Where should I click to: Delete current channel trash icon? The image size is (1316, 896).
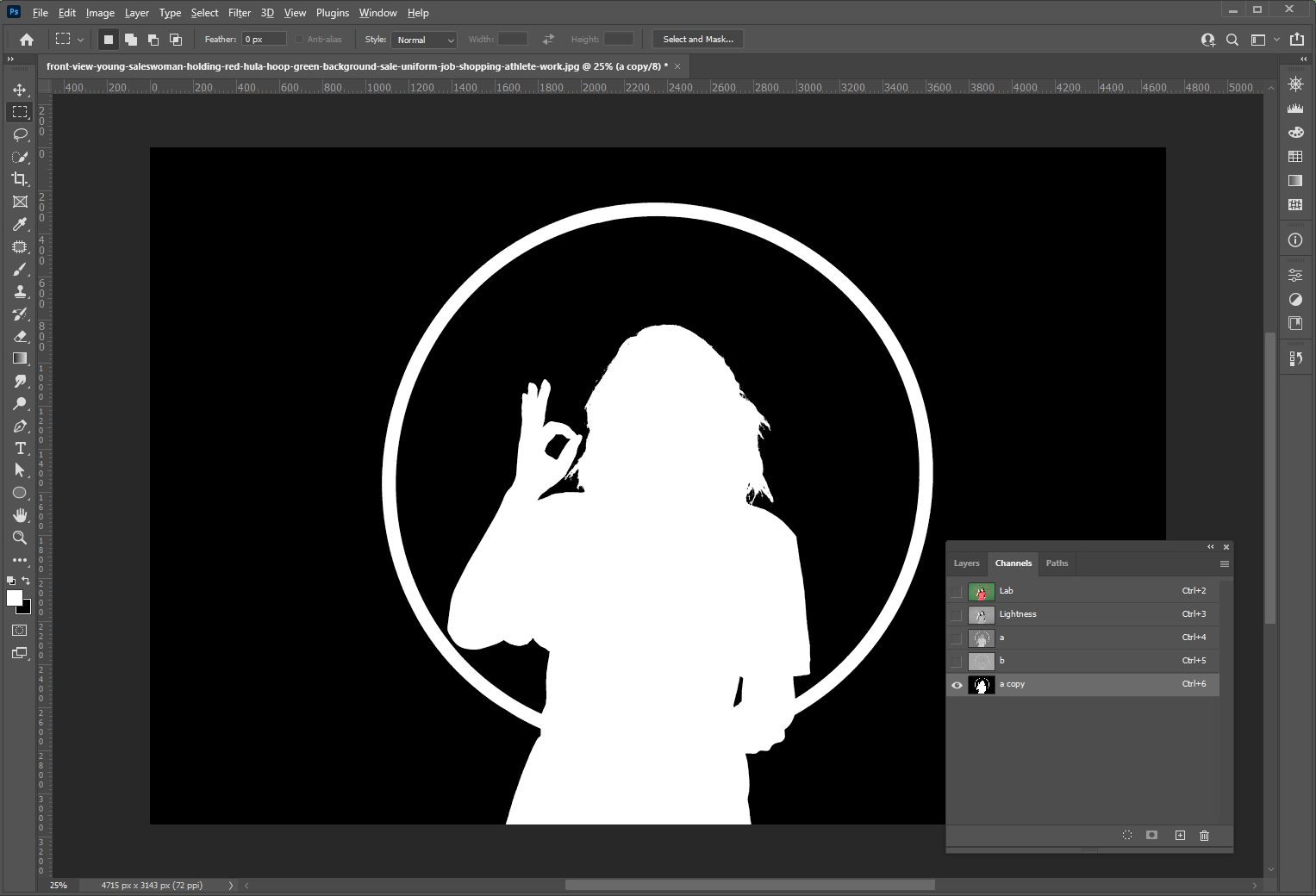coord(1205,836)
